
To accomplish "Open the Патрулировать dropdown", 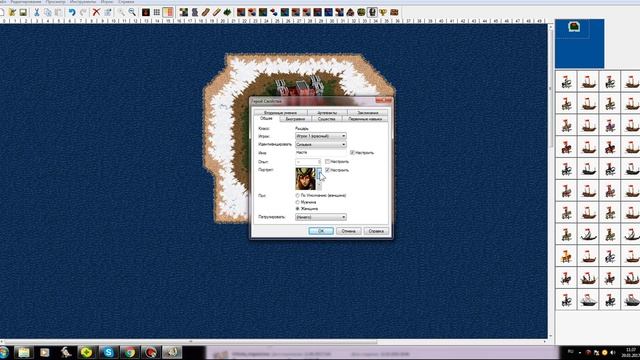I will pos(321,217).
